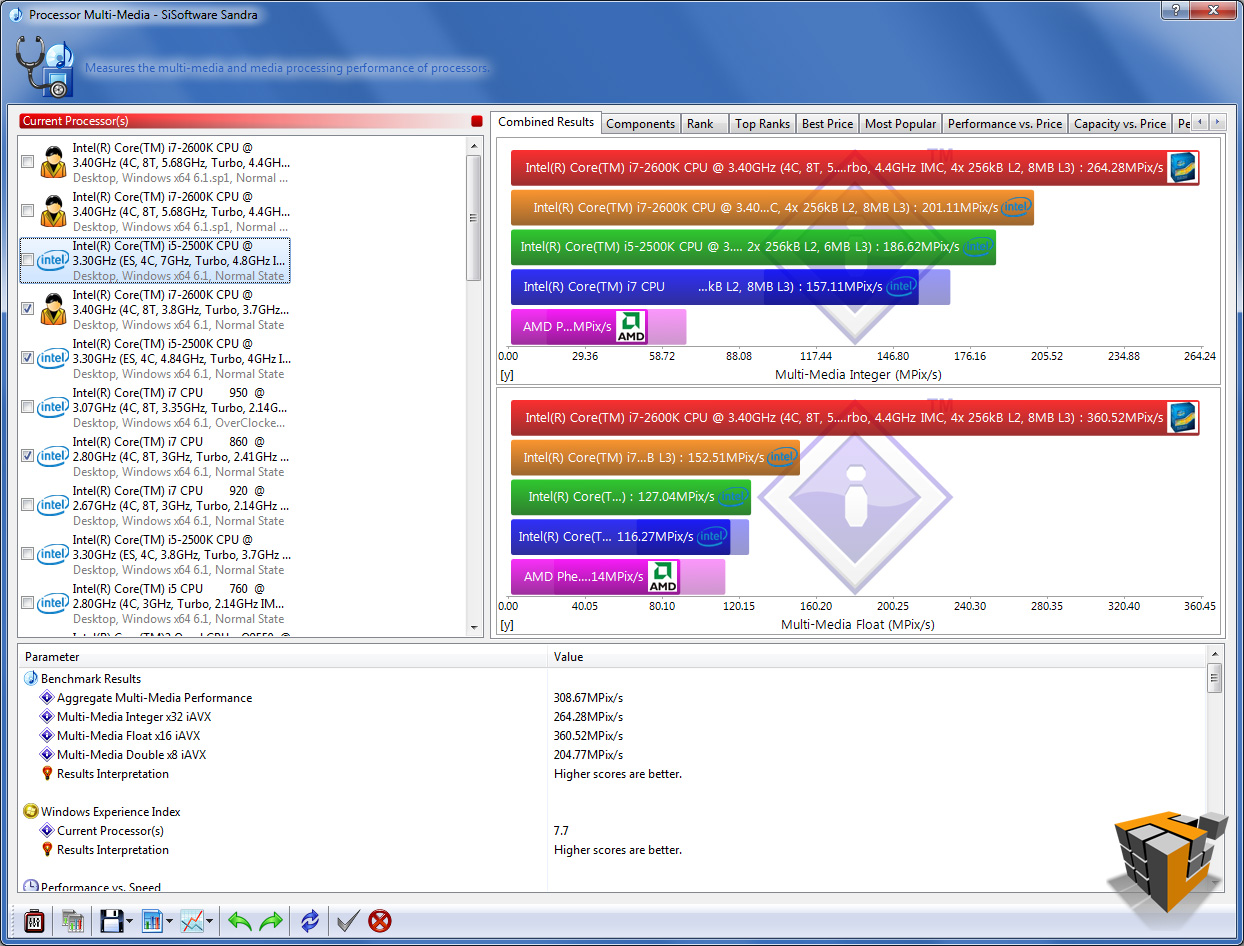Select the Multi-Media Double x8 iAVX row

coord(612,755)
